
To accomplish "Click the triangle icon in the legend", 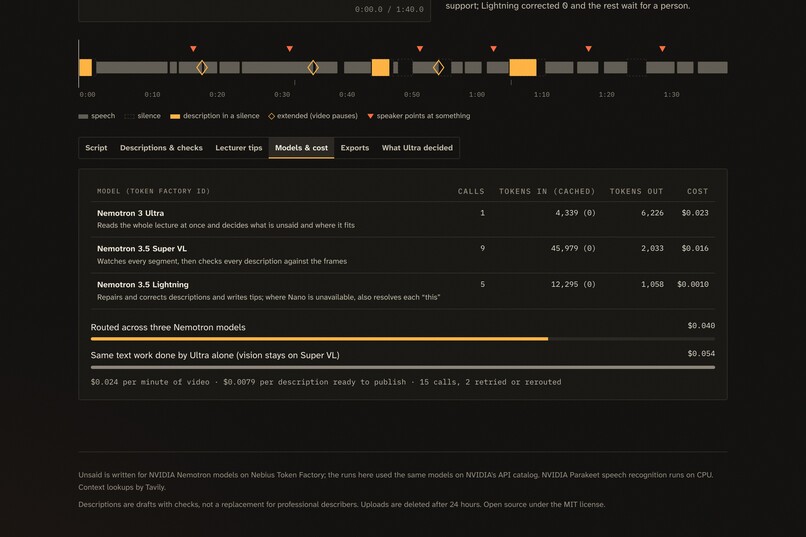I will tap(370, 116).
